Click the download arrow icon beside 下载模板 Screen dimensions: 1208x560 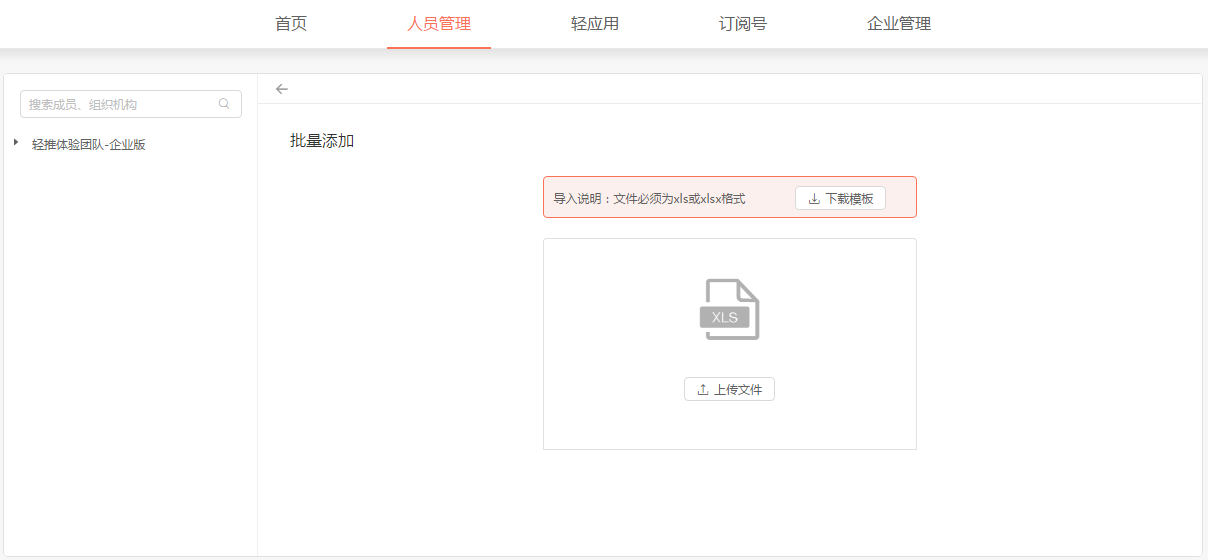point(814,199)
